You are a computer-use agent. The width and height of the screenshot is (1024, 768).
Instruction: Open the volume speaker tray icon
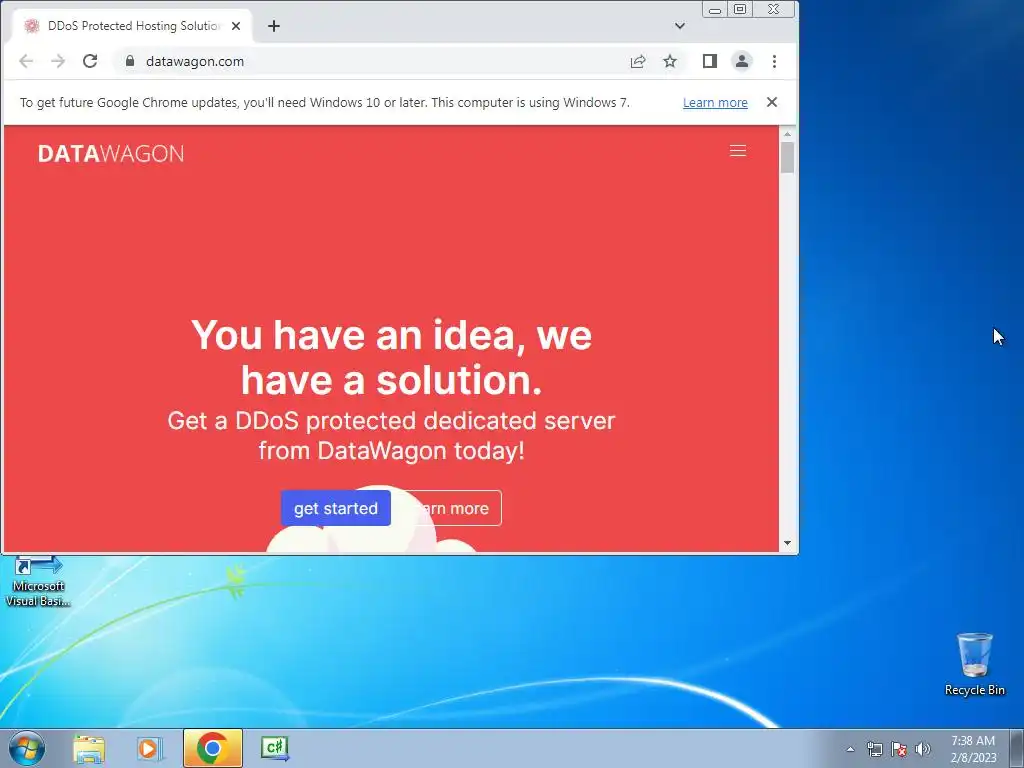tap(922, 749)
